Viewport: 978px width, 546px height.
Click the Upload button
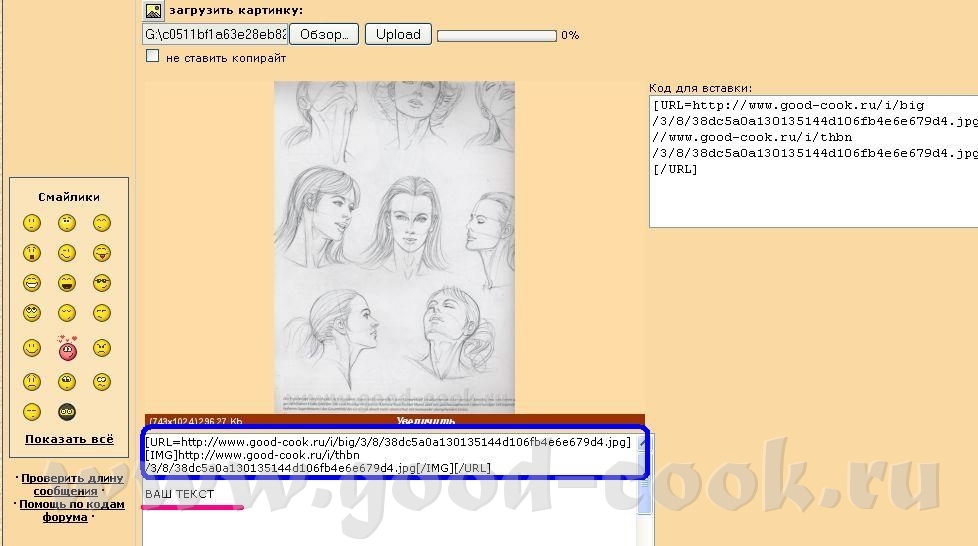pos(398,34)
